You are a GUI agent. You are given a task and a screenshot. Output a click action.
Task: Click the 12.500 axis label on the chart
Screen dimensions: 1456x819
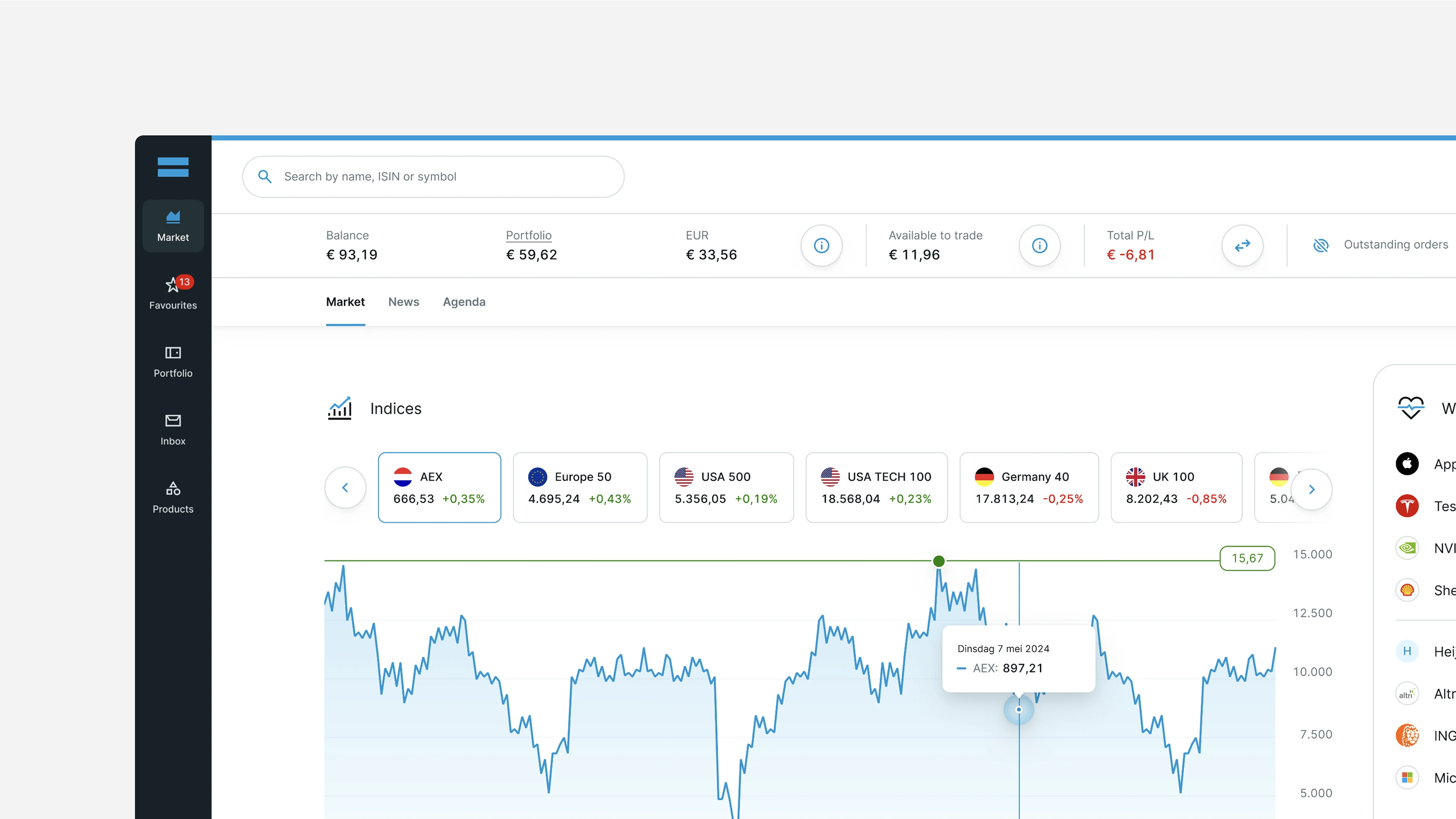tap(1312, 613)
